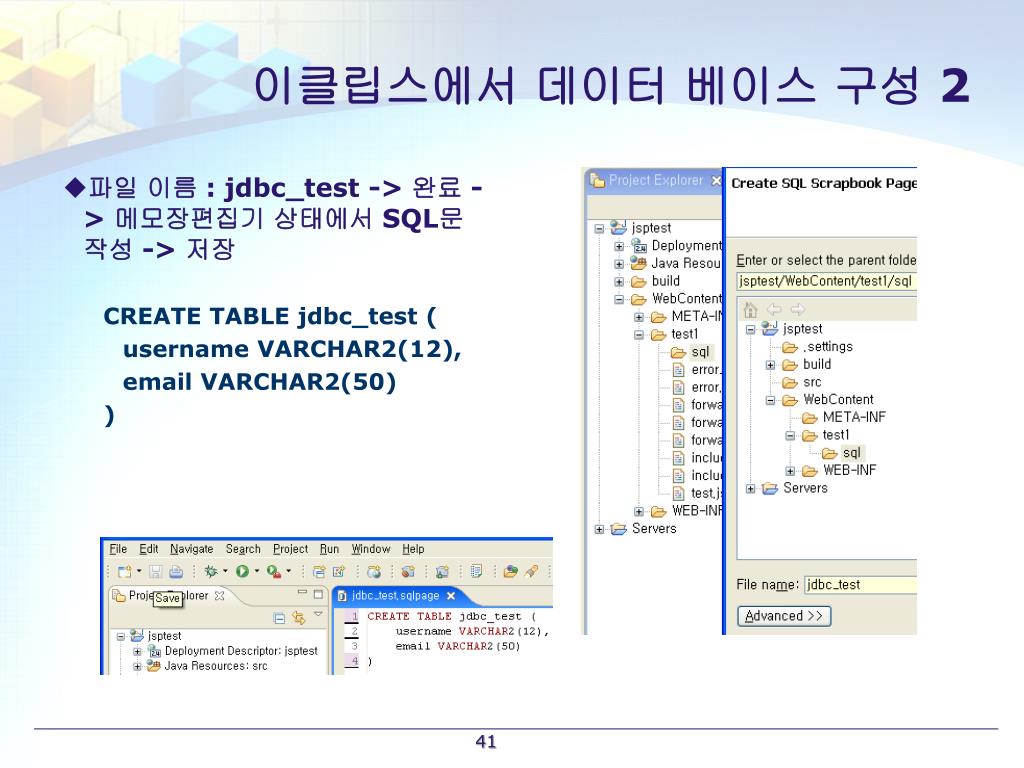Open the Help menu

413,549
